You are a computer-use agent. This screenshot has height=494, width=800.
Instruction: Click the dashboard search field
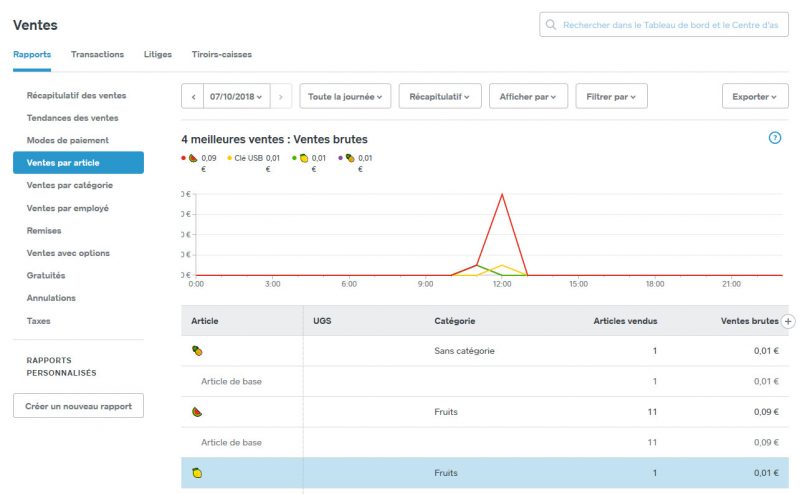[664, 24]
